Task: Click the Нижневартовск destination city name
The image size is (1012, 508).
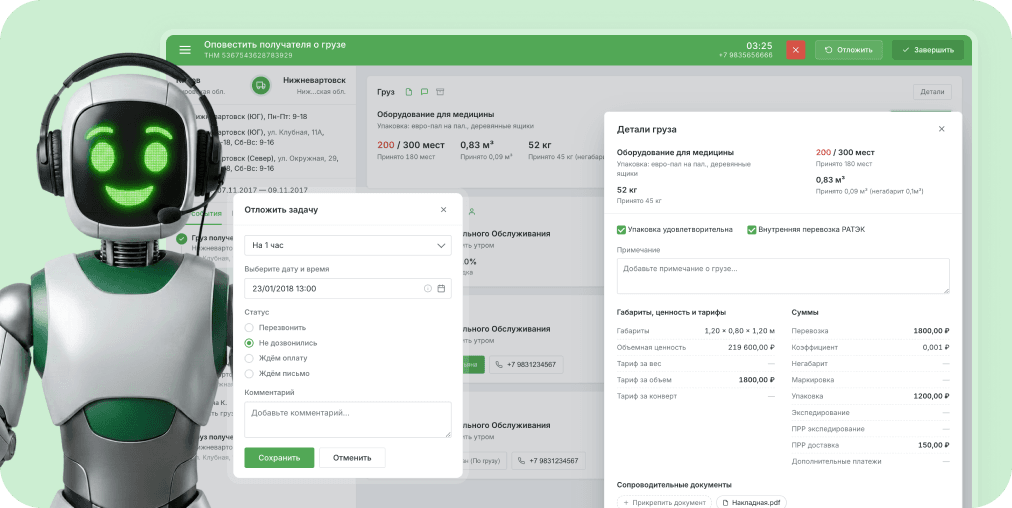Action: tap(314, 81)
